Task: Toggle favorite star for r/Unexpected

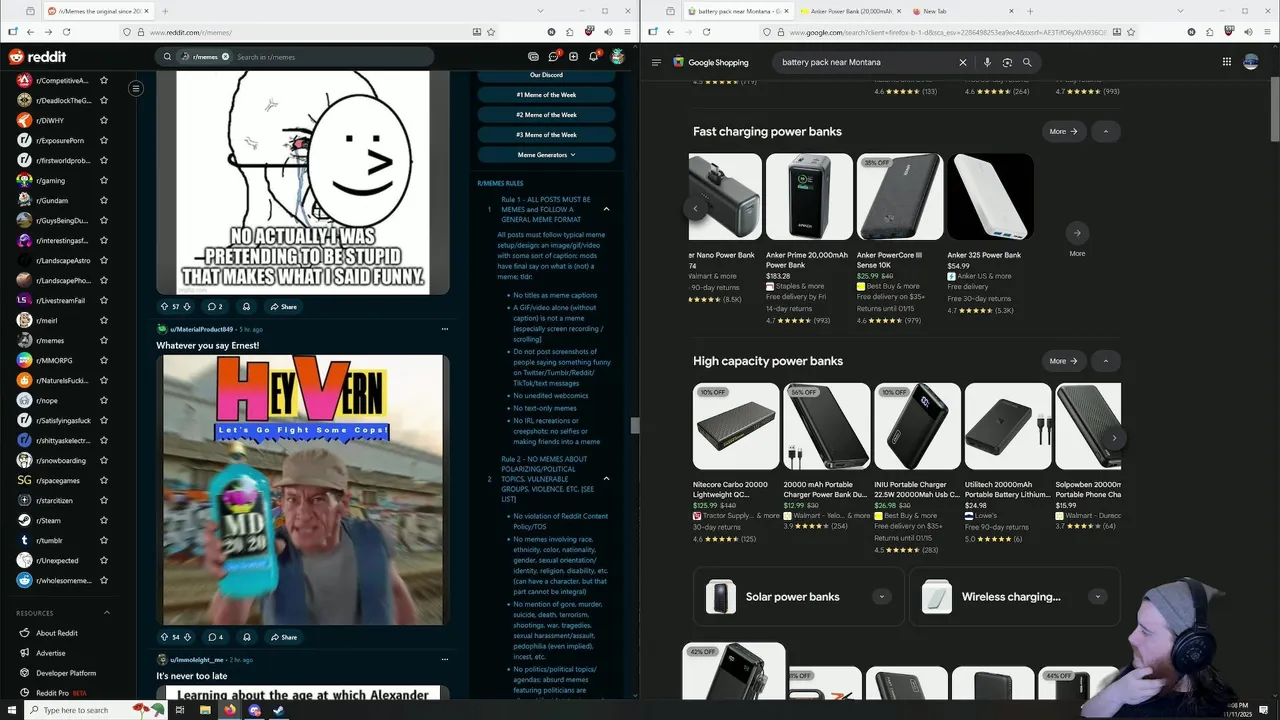Action: point(104,560)
